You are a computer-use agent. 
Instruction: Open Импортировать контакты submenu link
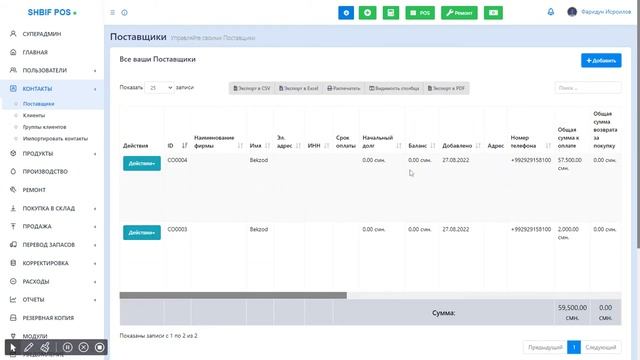[55, 139]
